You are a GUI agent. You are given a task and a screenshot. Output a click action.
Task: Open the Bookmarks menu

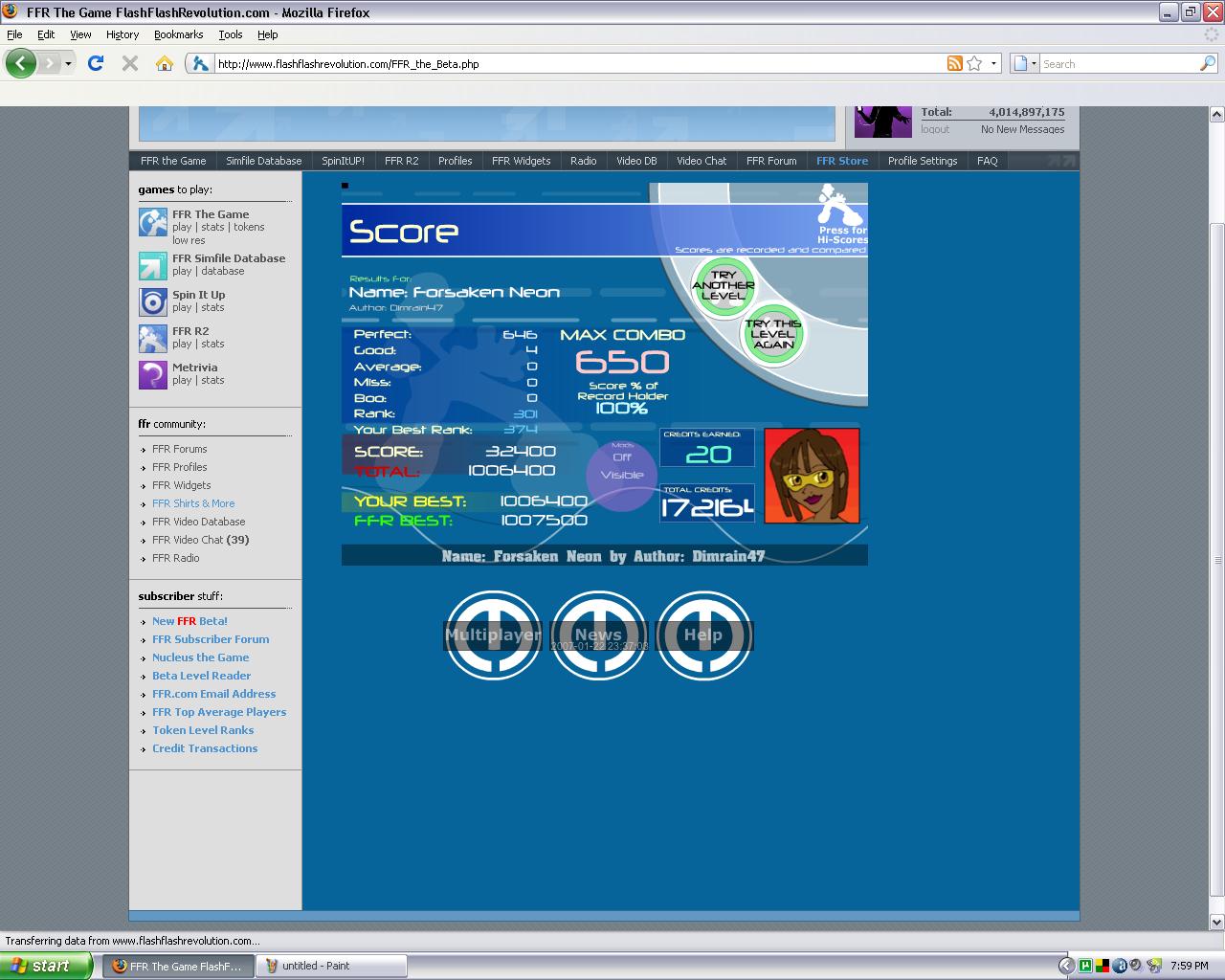tap(178, 34)
